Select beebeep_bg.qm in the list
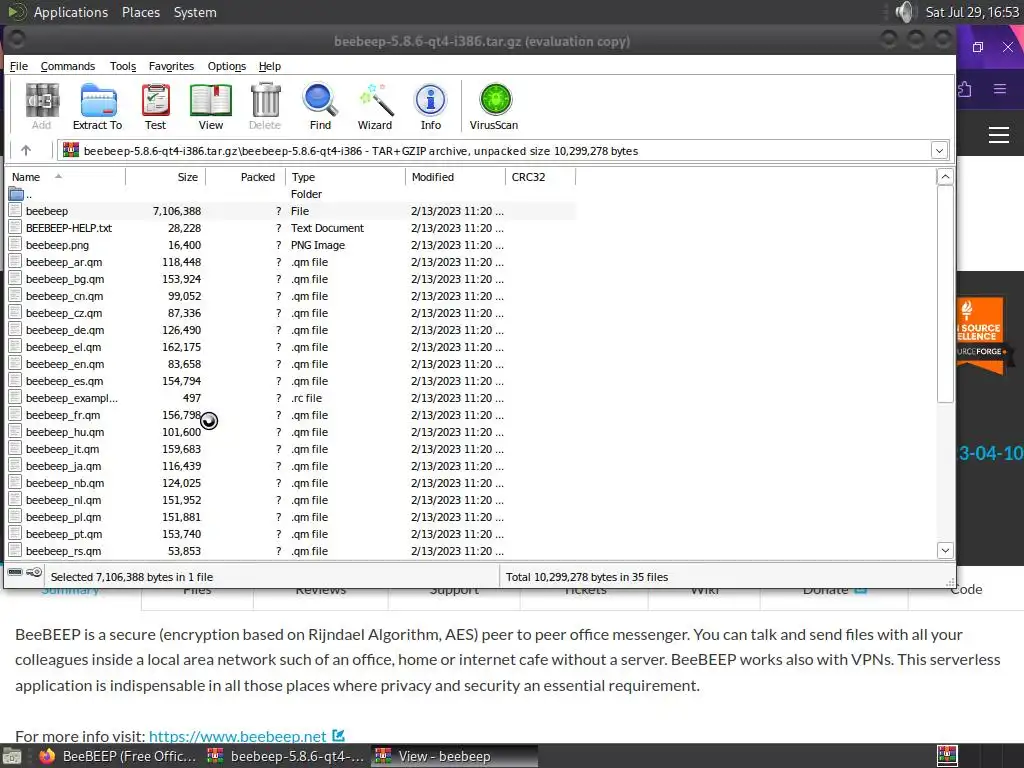 tap(291, 279)
